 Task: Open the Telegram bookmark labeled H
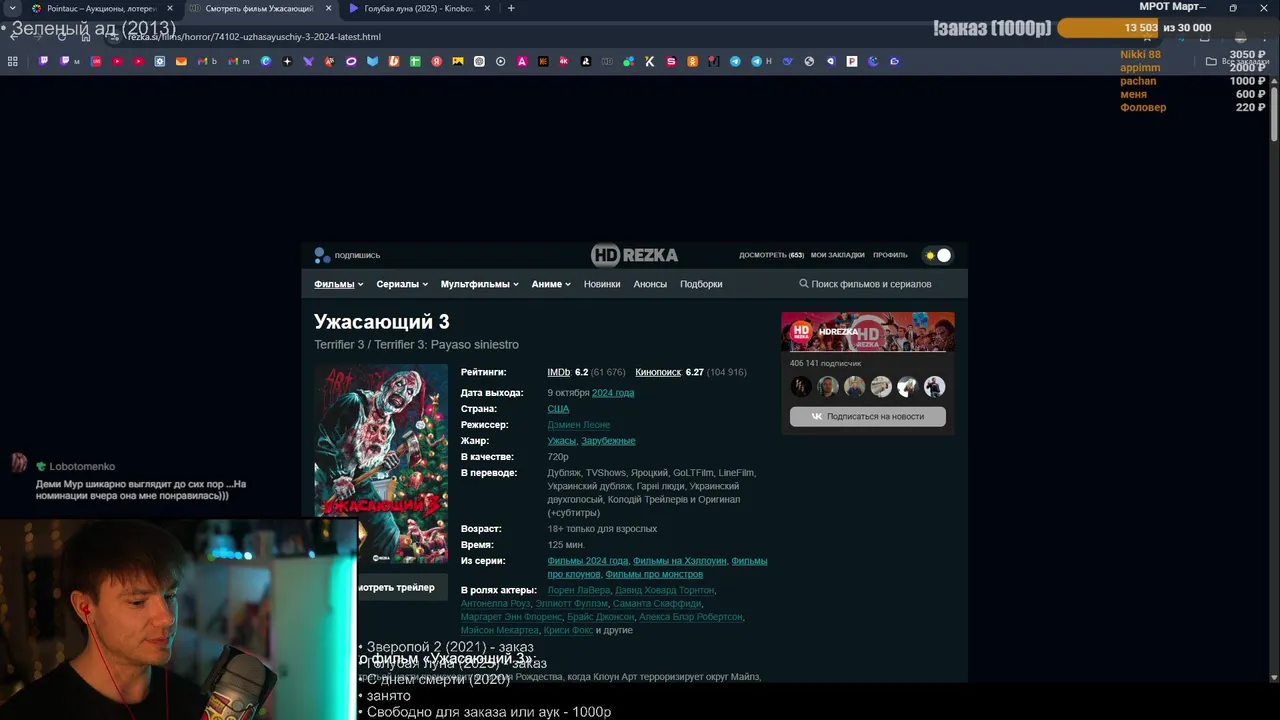tap(761, 61)
